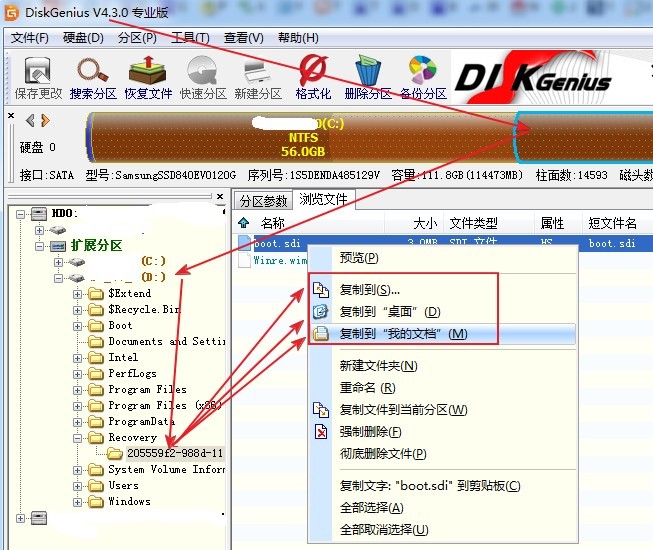This screenshot has width=653, height=550.
Task: Select the 格式化 format toolbar icon
Action: [313, 78]
